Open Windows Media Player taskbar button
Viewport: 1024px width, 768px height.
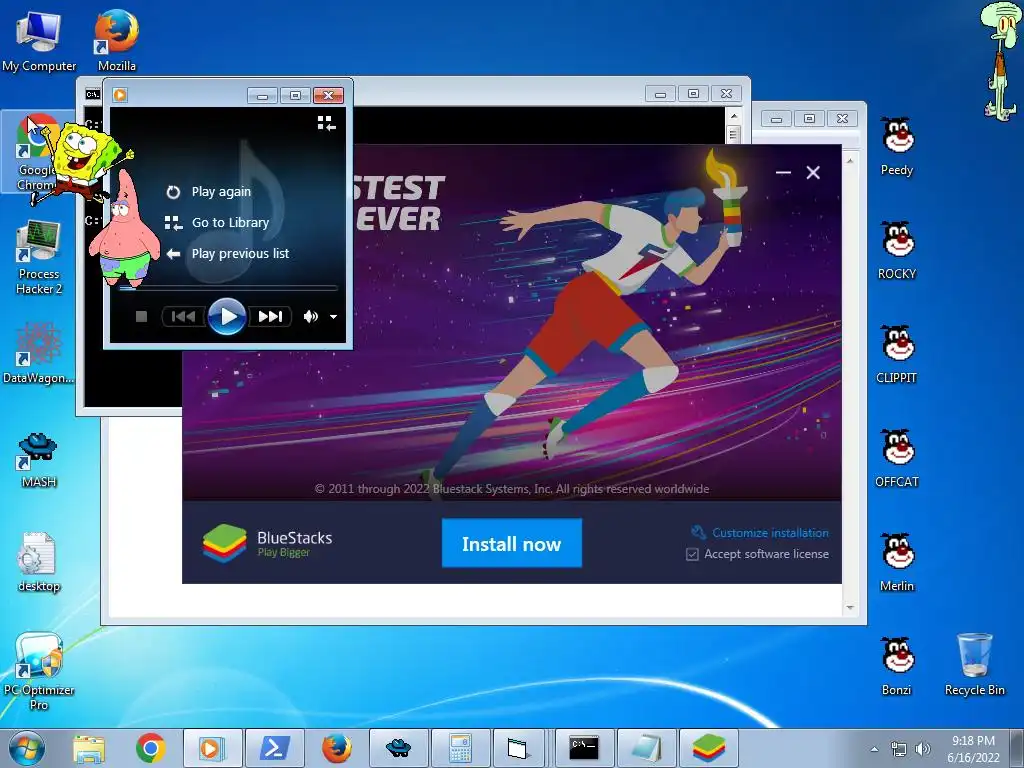click(212, 748)
